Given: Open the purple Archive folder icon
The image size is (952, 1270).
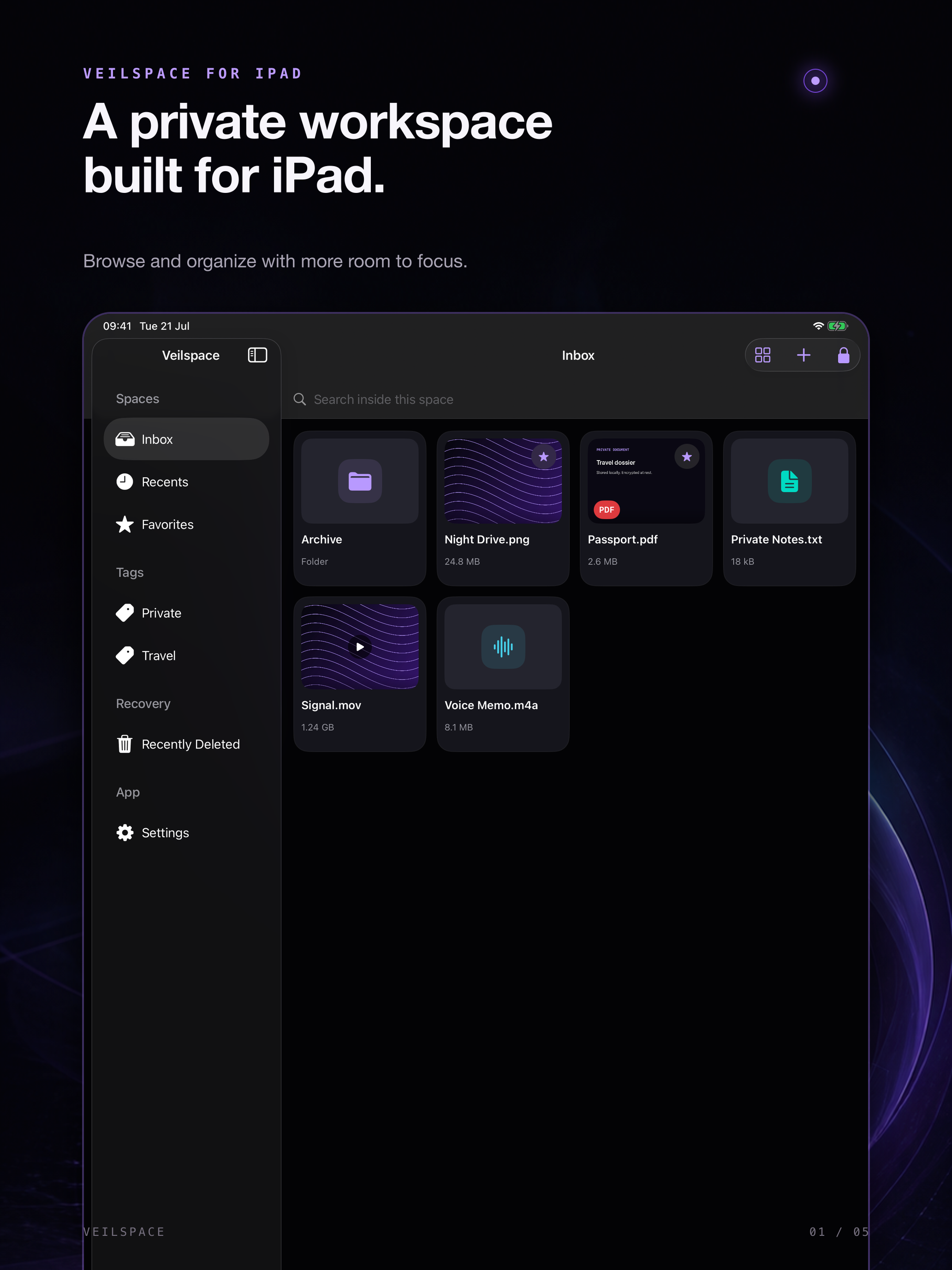Looking at the screenshot, I should (x=360, y=481).
